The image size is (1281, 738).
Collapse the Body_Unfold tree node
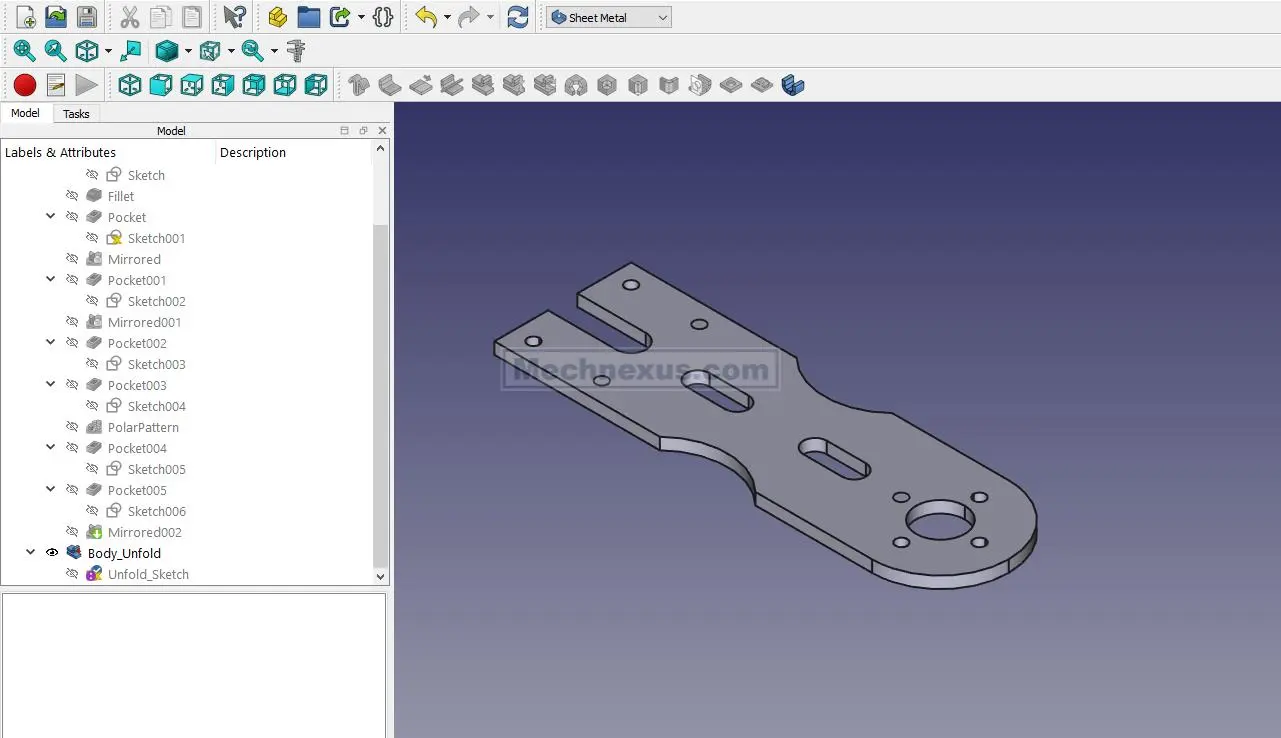click(x=31, y=553)
